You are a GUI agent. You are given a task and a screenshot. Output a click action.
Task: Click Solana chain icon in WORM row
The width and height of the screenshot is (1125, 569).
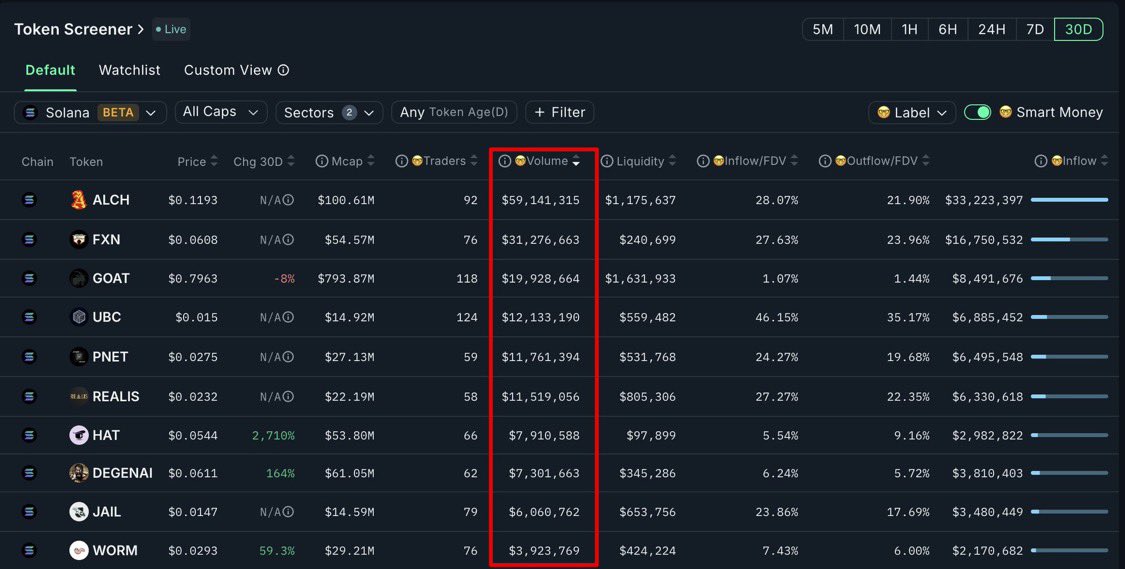[x=29, y=550]
